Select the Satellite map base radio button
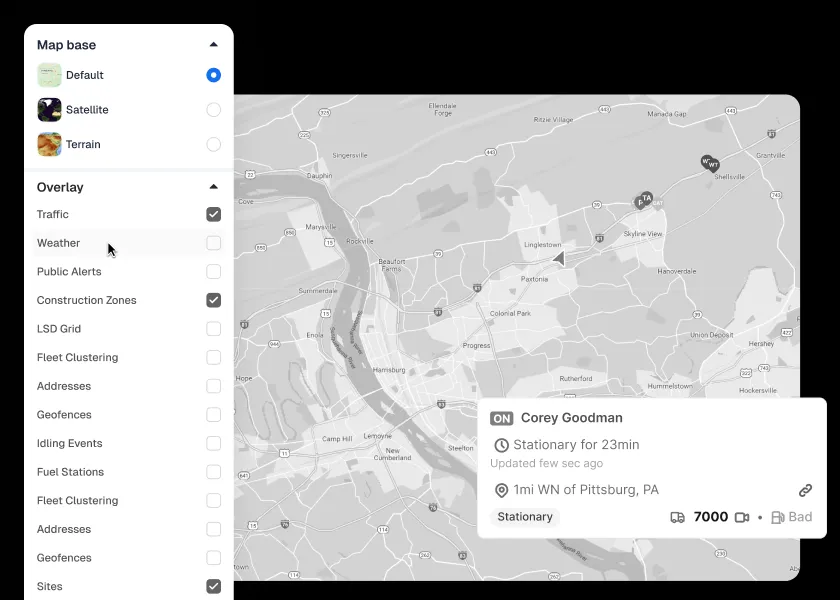 pos(213,110)
